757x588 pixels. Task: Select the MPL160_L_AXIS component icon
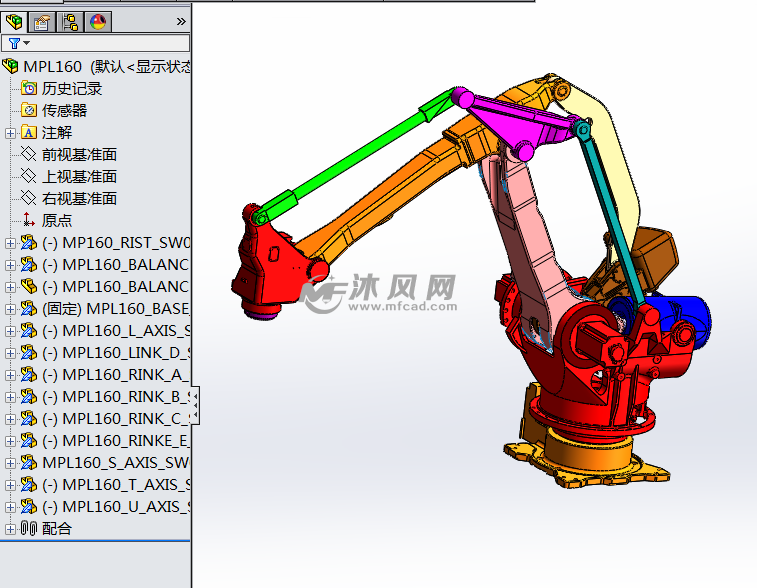tap(29, 331)
